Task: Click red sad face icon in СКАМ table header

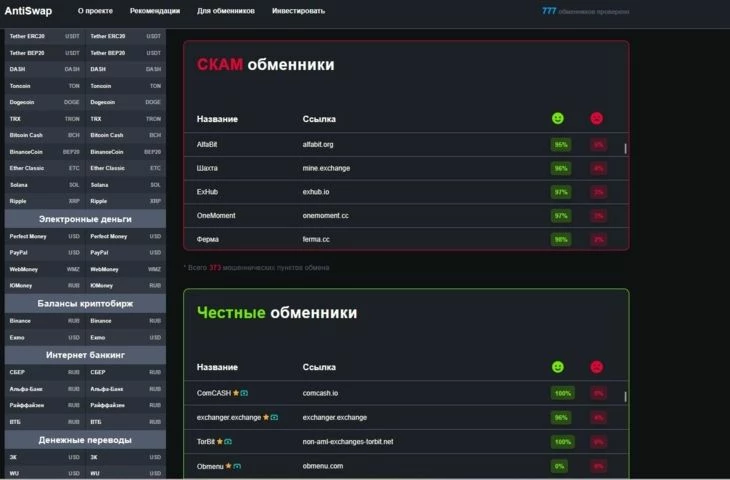Action: coord(596,118)
